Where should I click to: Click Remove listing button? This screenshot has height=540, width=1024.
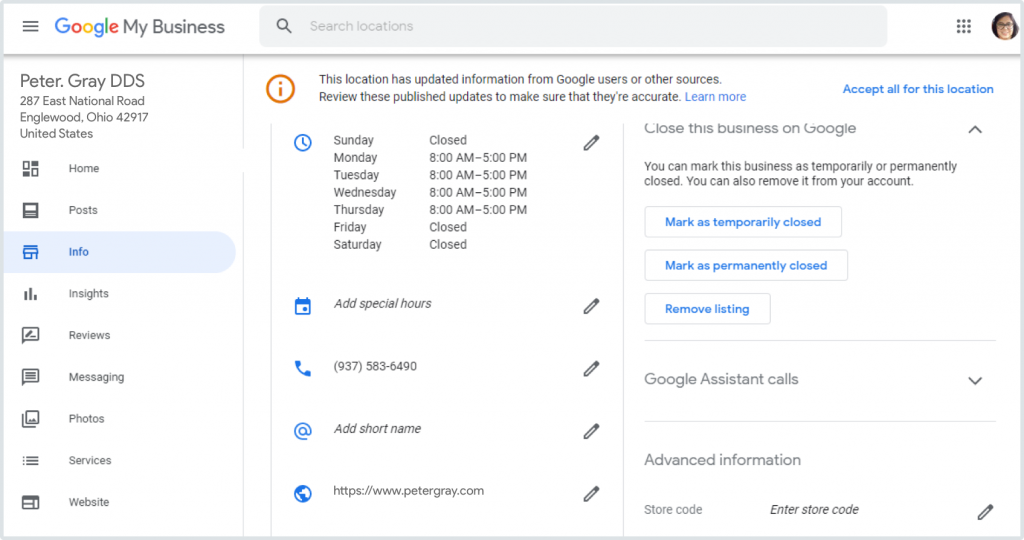pos(707,309)
